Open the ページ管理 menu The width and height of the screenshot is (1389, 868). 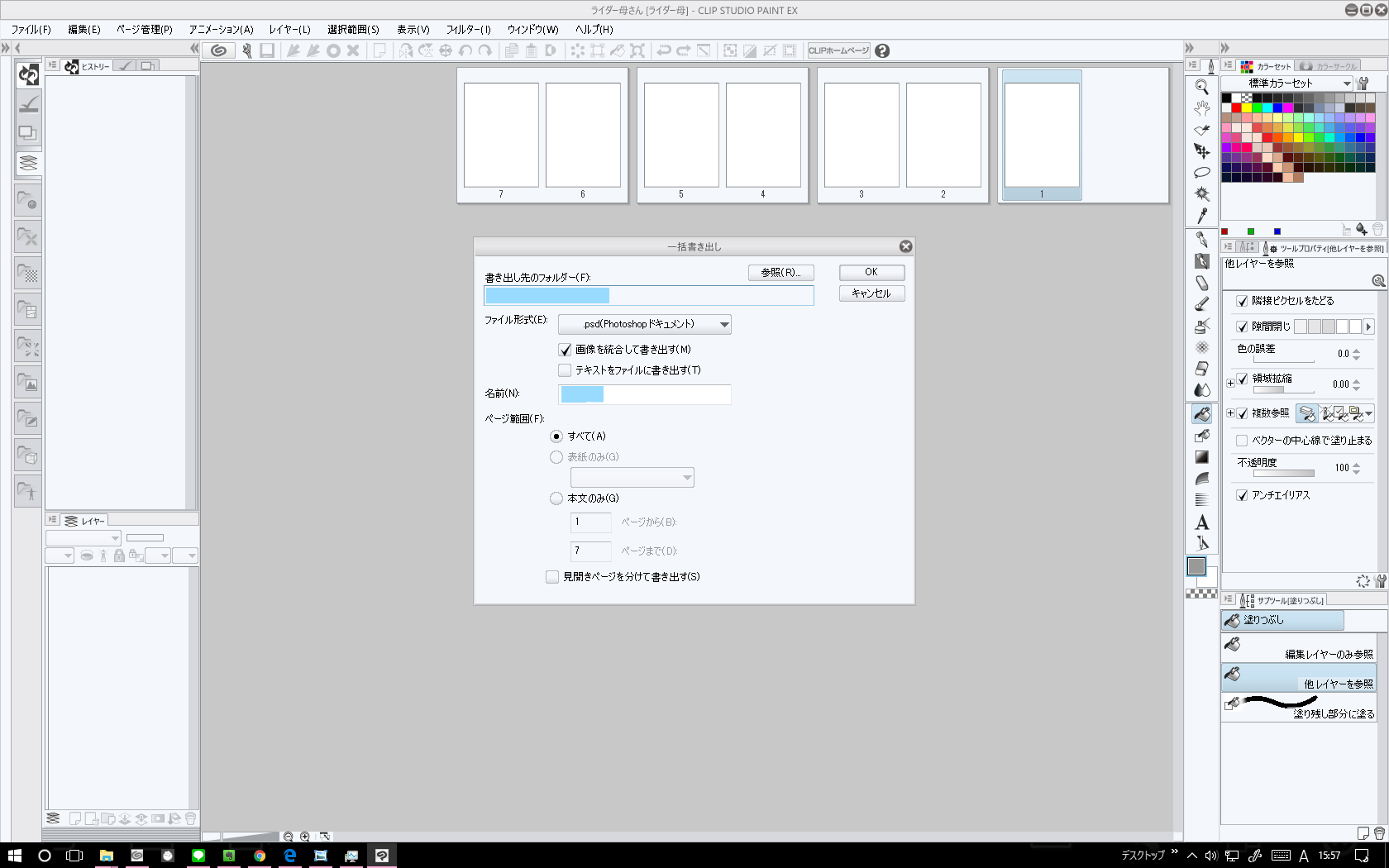pos(144,30)
